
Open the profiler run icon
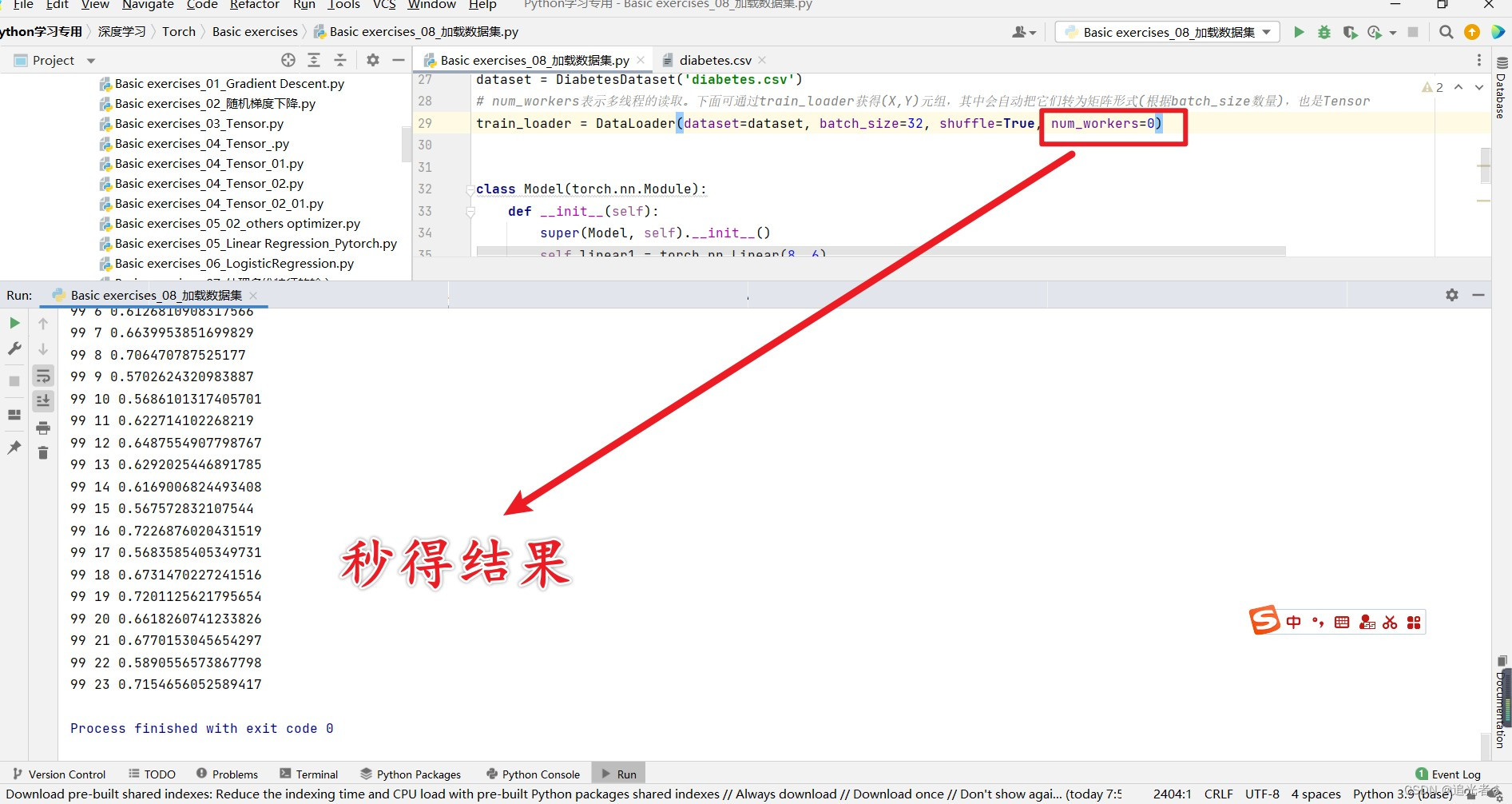point(1375,32)
